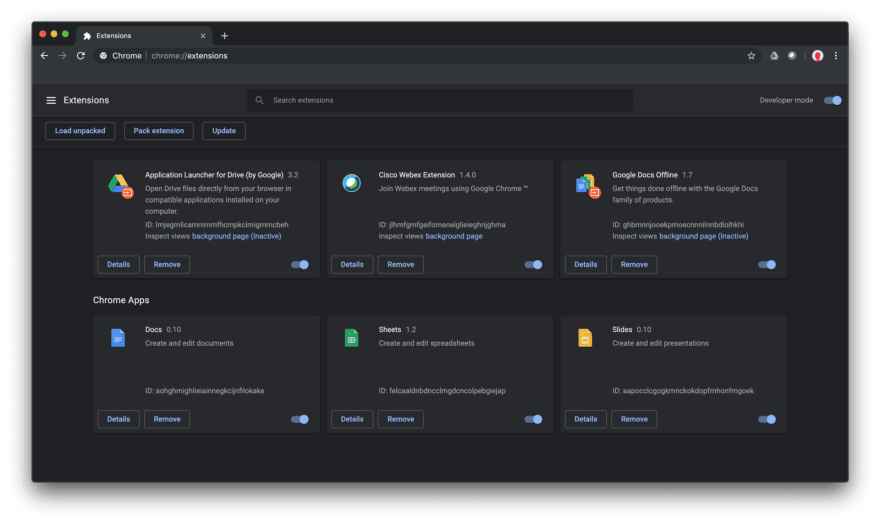880x524 pixels.
Task: Remove Application Launcher for Drive
Action: point(167,265)
